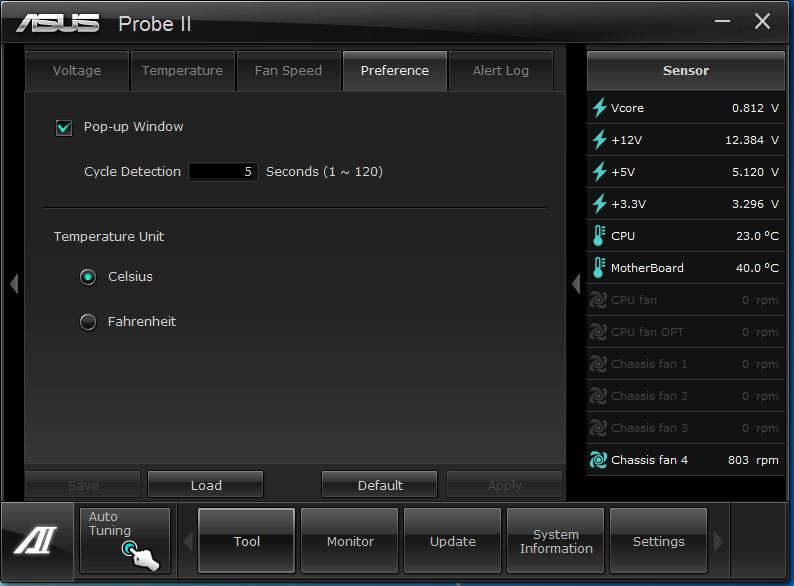Select the Celsius radio button
The image size is (794, 586).
pos(88,277)
